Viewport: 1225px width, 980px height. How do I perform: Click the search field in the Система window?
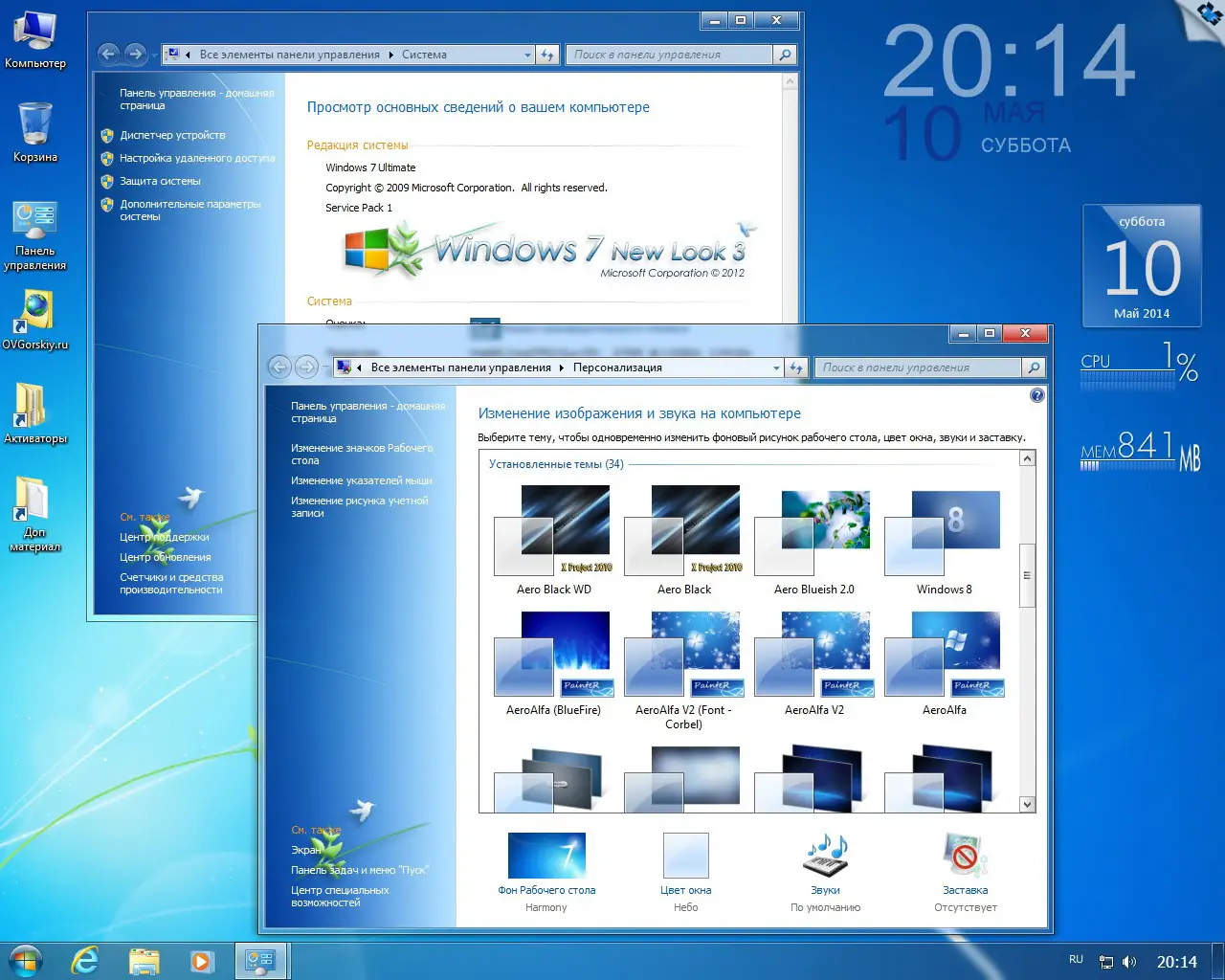point(670,55)
